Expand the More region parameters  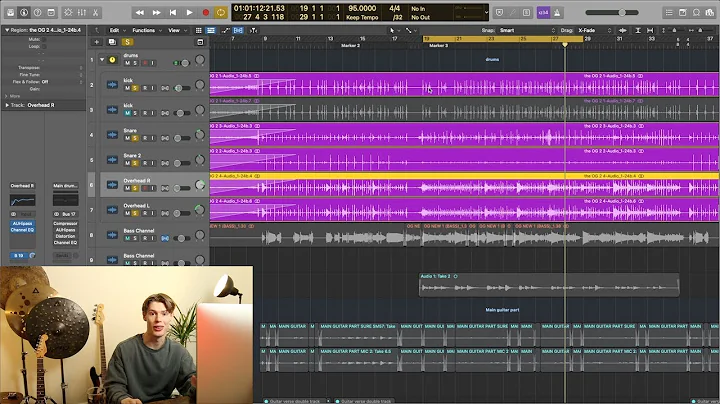click(x=6, y=96)
